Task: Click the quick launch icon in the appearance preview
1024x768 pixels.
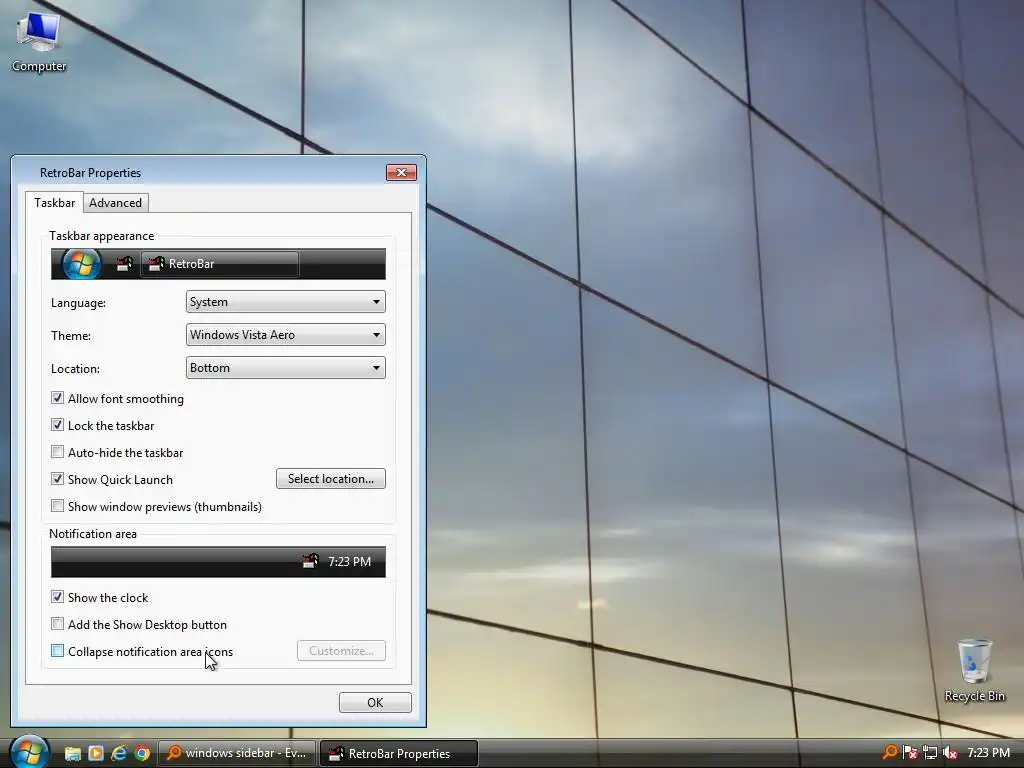Action: coord(124,264)
